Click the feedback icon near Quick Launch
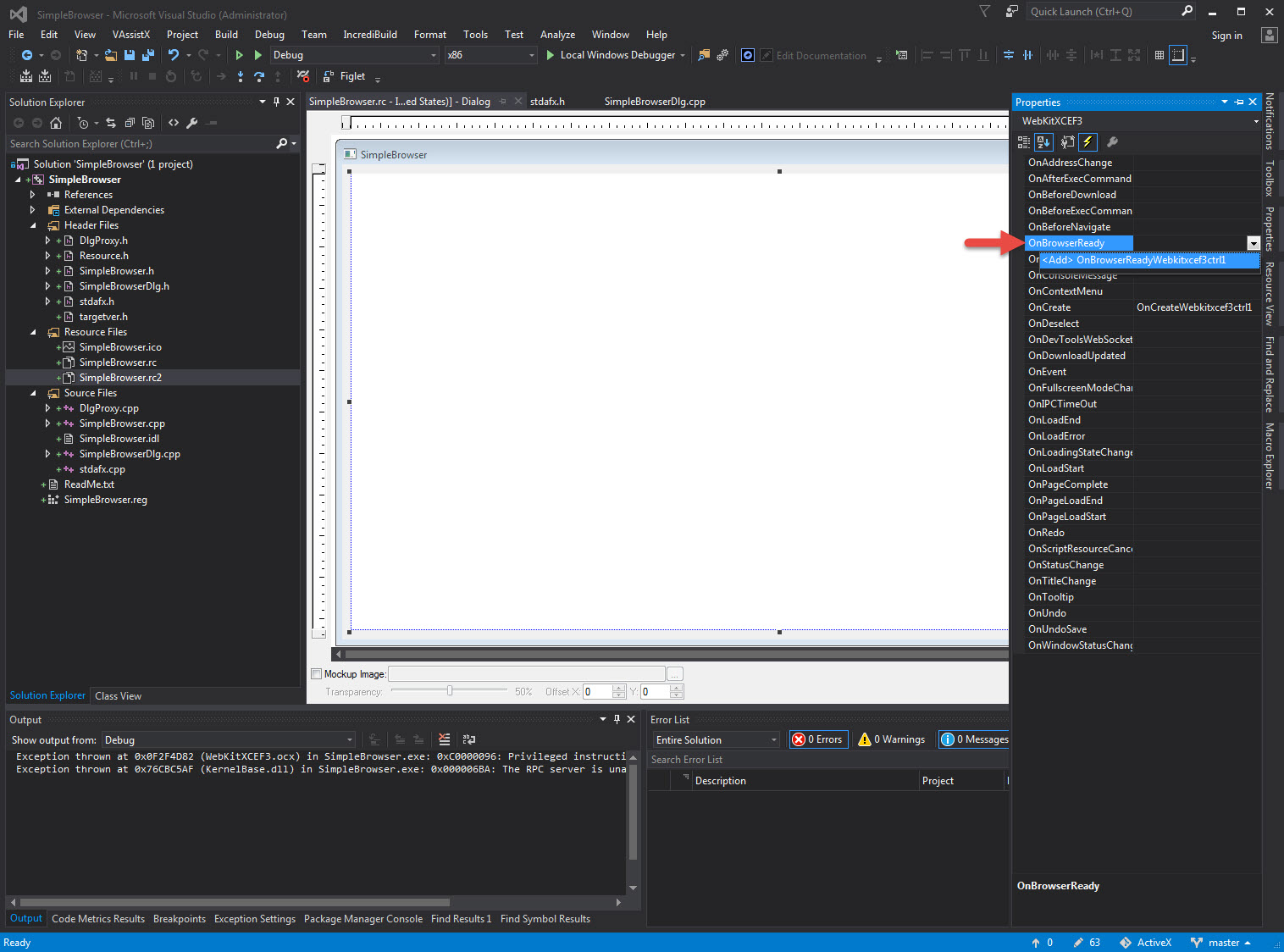Screen dimensions: 1284x952 pyautogui.click(x=1011, y=11)
